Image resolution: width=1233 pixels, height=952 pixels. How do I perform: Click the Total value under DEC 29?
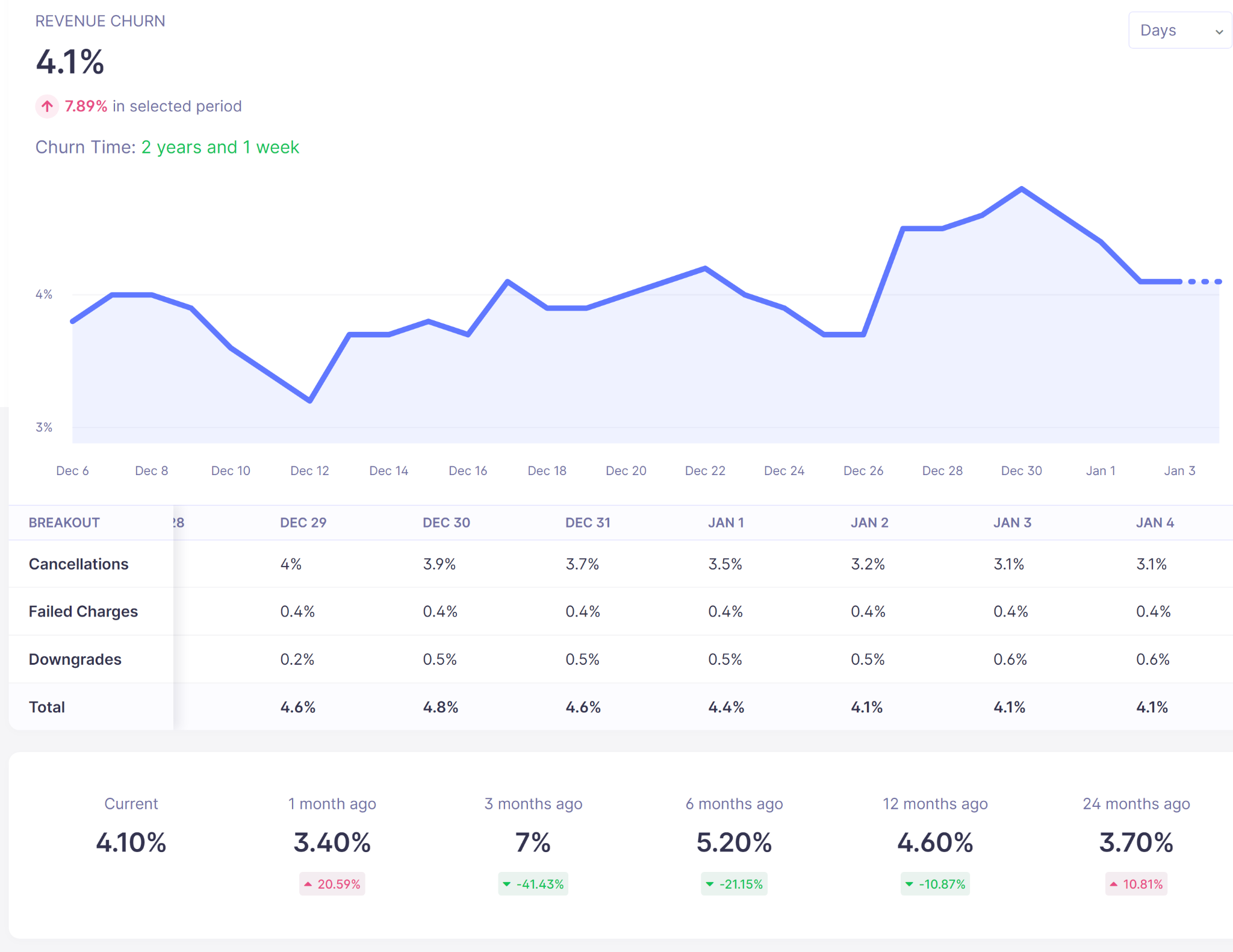[298, 707]
